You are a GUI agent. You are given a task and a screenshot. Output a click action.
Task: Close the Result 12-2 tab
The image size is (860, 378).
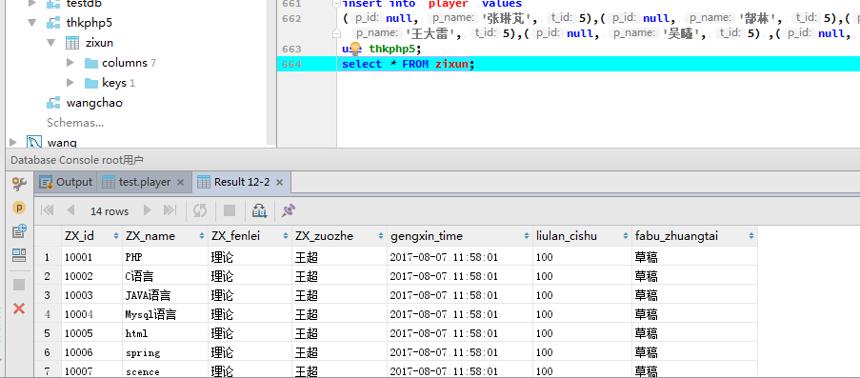point(279,183)
